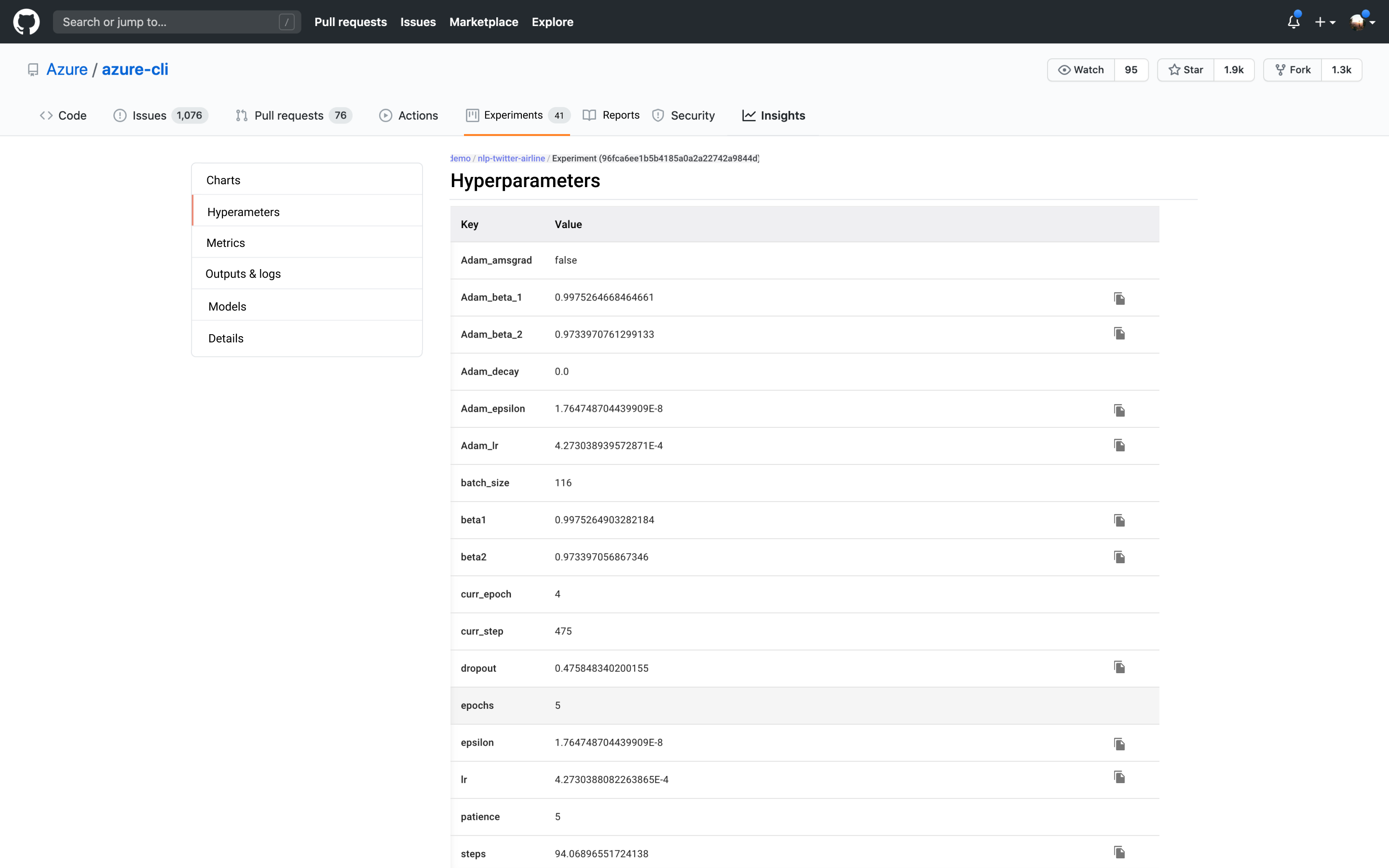The image size is (1389, 868).
Task: Fork the azure-cli repository
Action: 1293,69
